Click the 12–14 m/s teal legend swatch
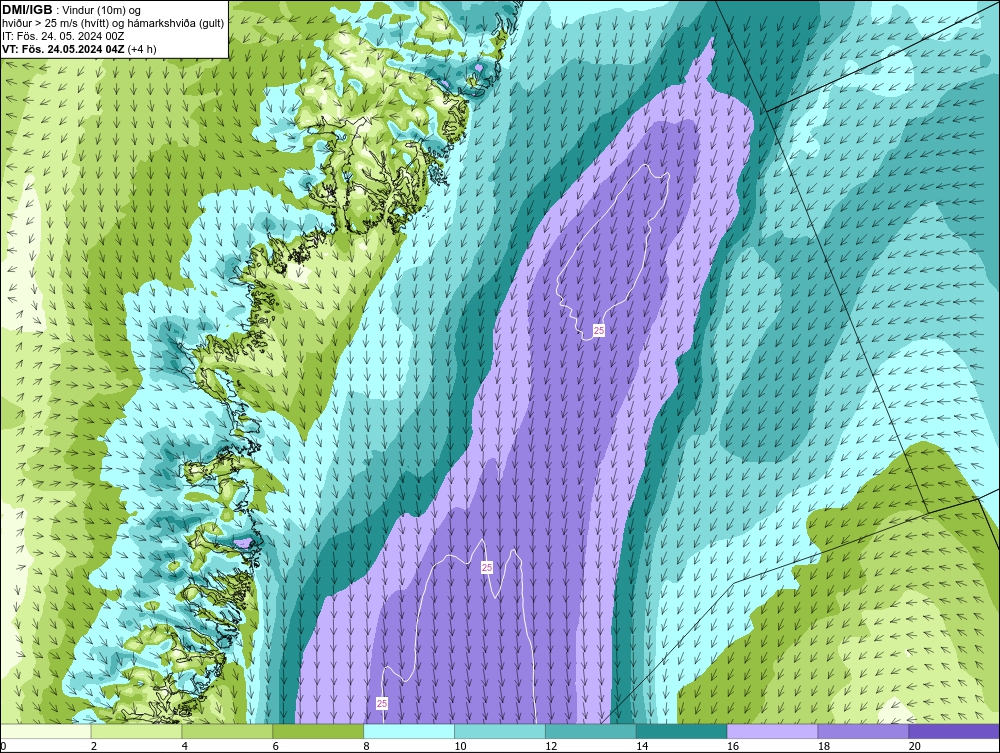1000x753 pixels. [x=591, y=731]
